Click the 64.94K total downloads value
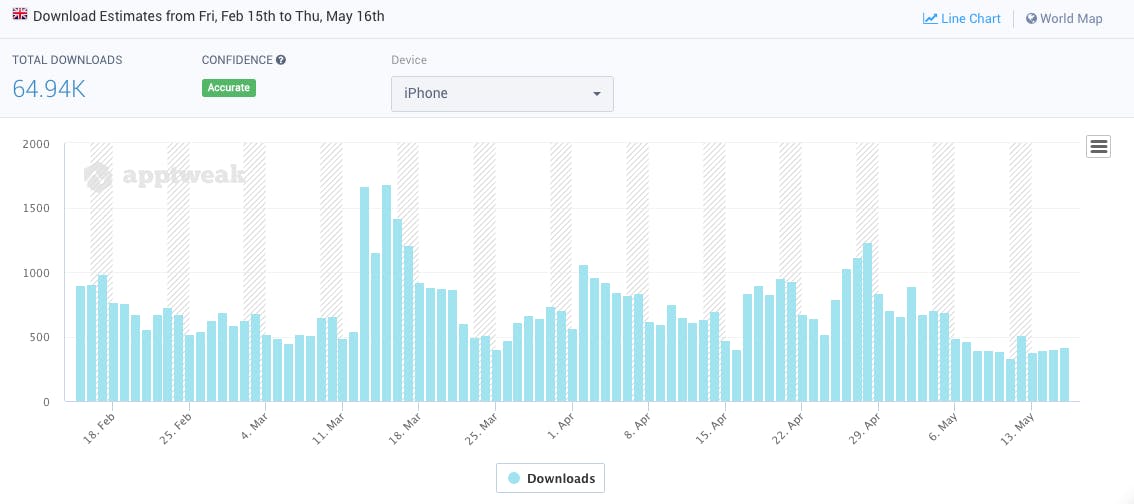The width and height of the screenshot is (1134, 504). [x=49, y=88]
